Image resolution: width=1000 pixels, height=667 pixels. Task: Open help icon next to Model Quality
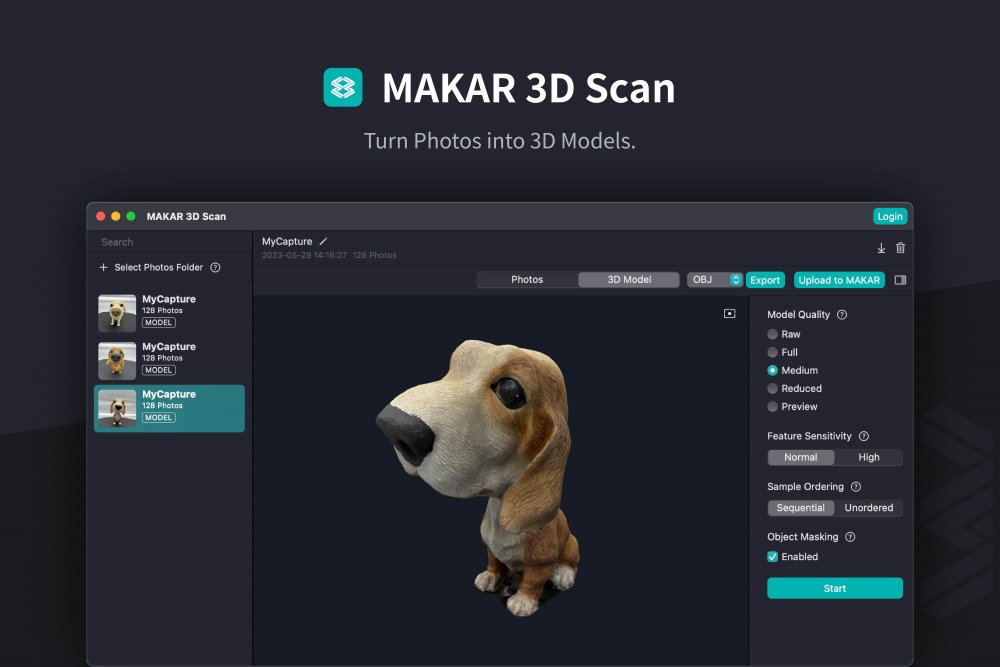(842, 315)
